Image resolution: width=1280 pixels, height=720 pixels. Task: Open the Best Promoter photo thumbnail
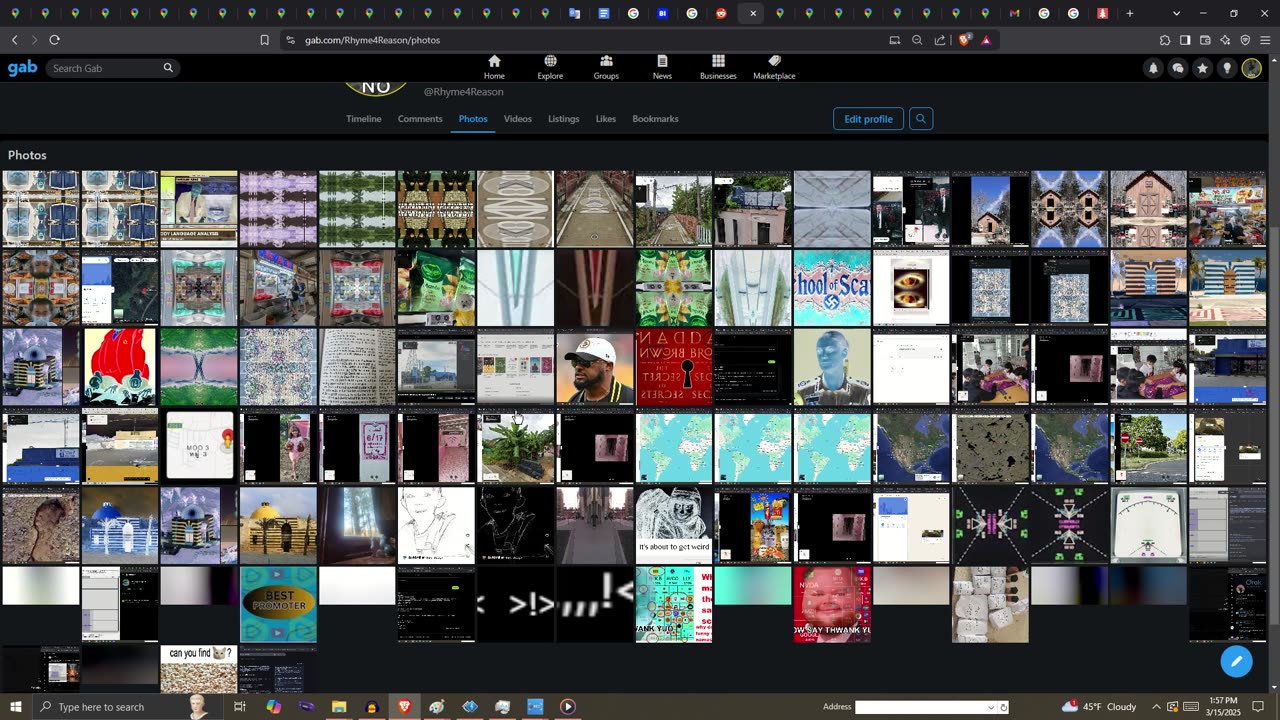278,604
